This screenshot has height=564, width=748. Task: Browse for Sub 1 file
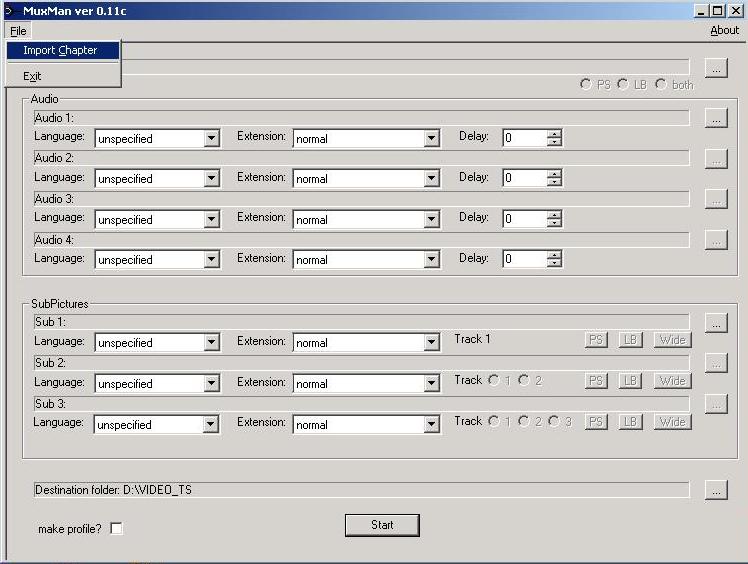(716, 323)
